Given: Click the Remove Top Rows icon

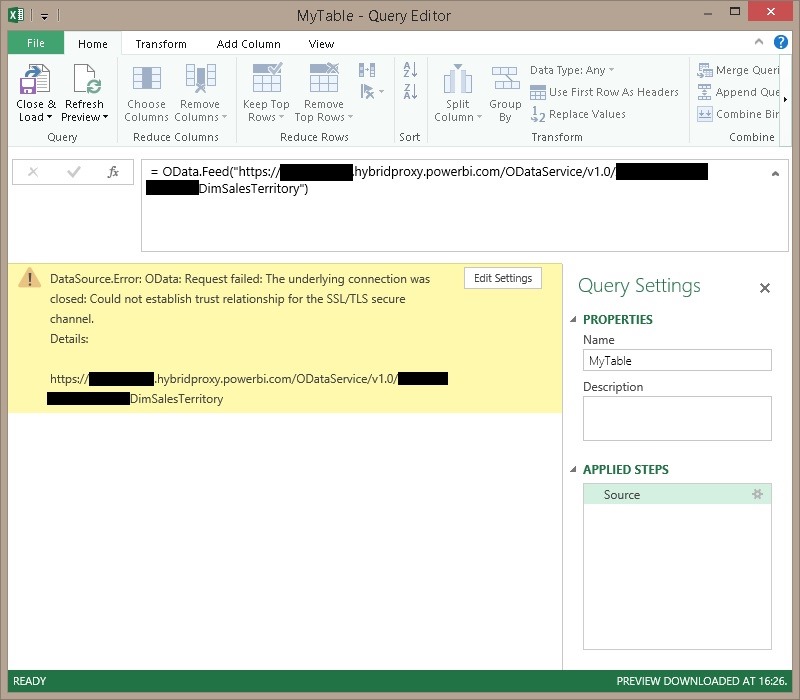Looking at the screenshot, I should pos(324,78).
